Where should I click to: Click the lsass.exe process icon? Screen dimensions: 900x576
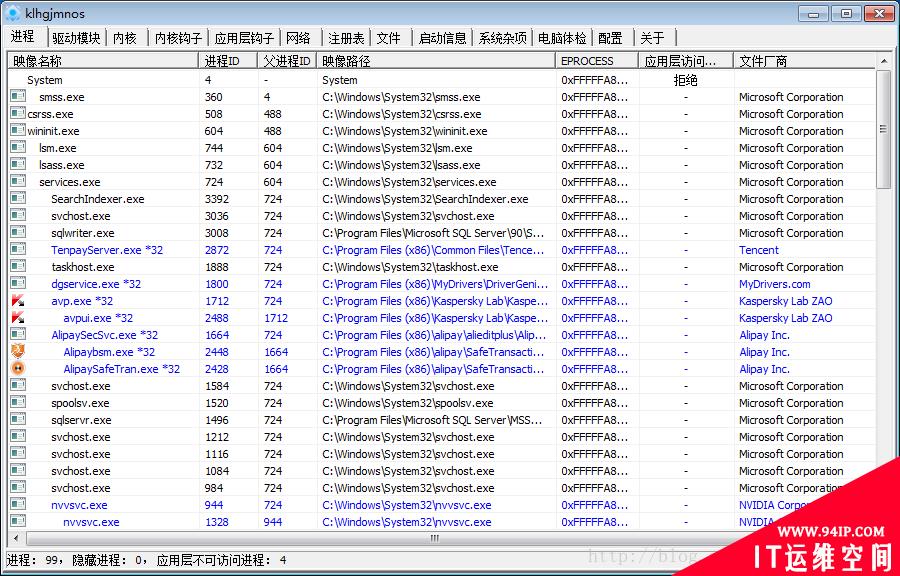coord(18,165)
